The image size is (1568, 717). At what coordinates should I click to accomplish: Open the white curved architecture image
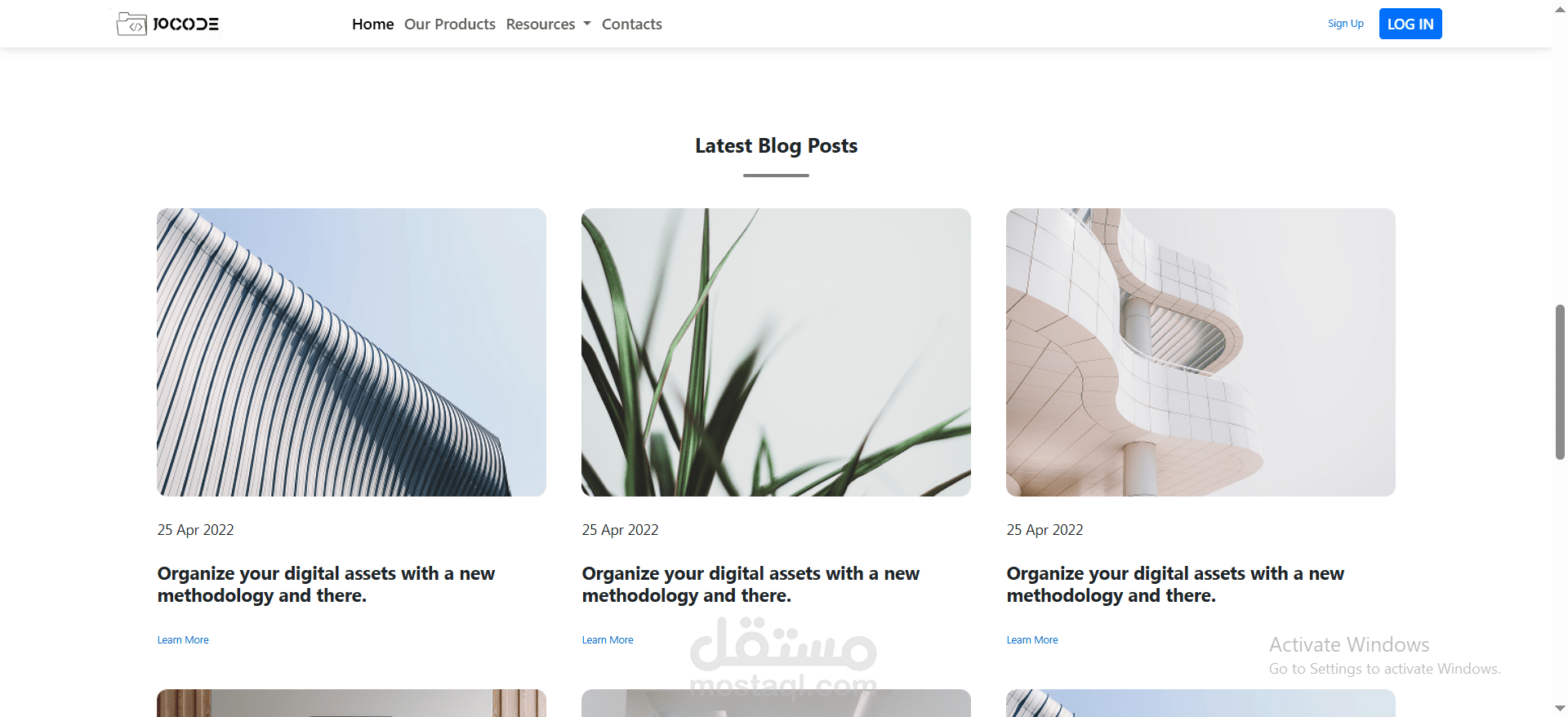click(1200, 352)
